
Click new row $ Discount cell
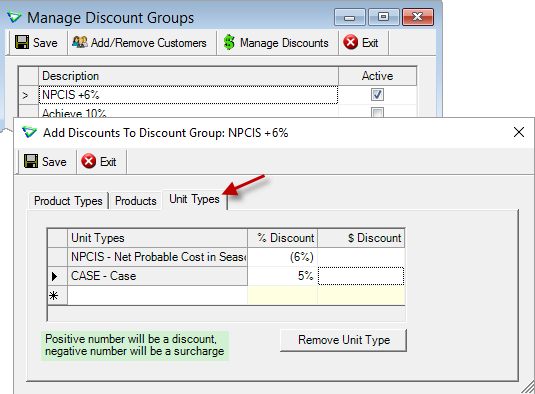pyautogui.click(x=361, y=295)
